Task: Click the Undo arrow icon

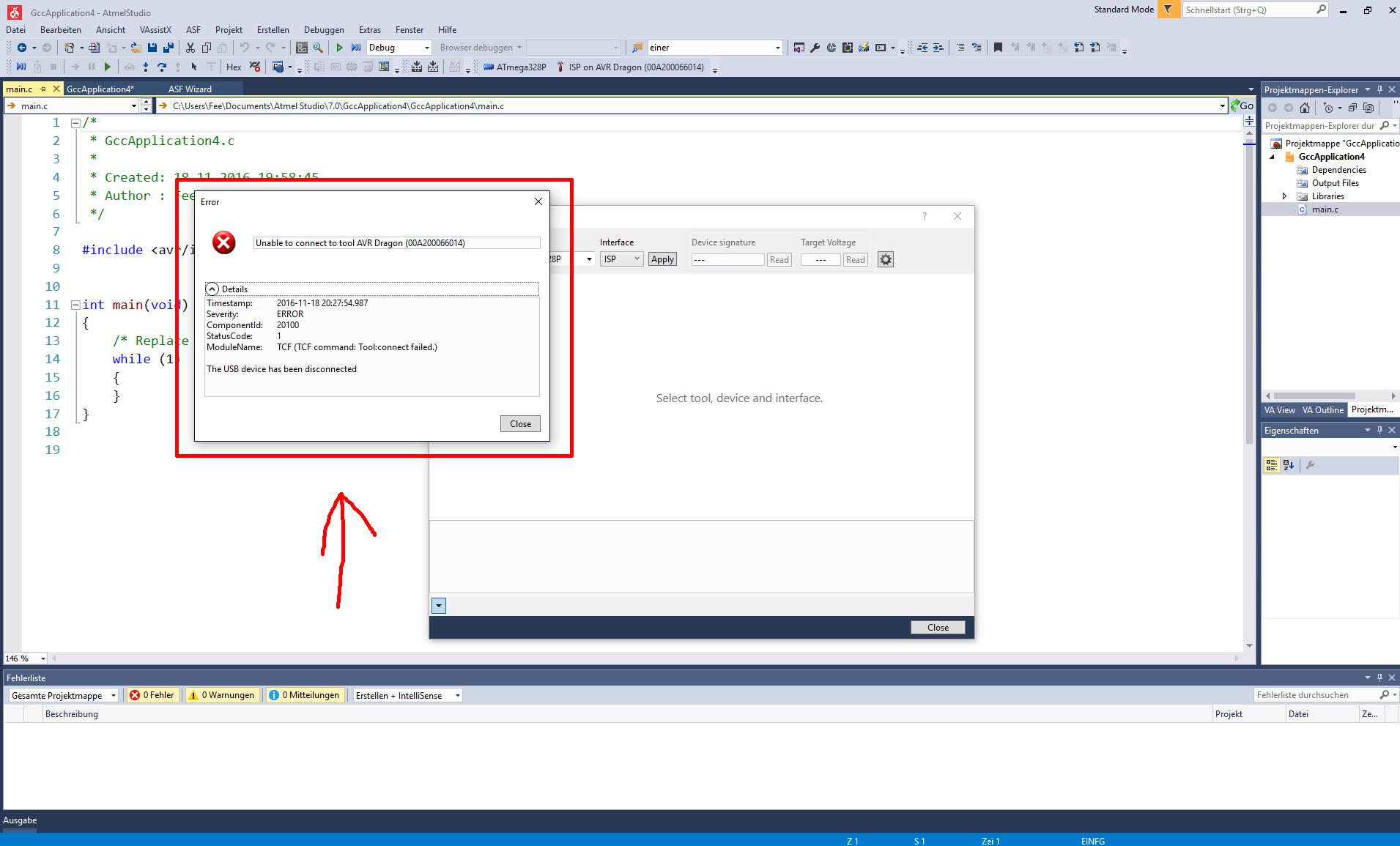Action: [245, 48]
